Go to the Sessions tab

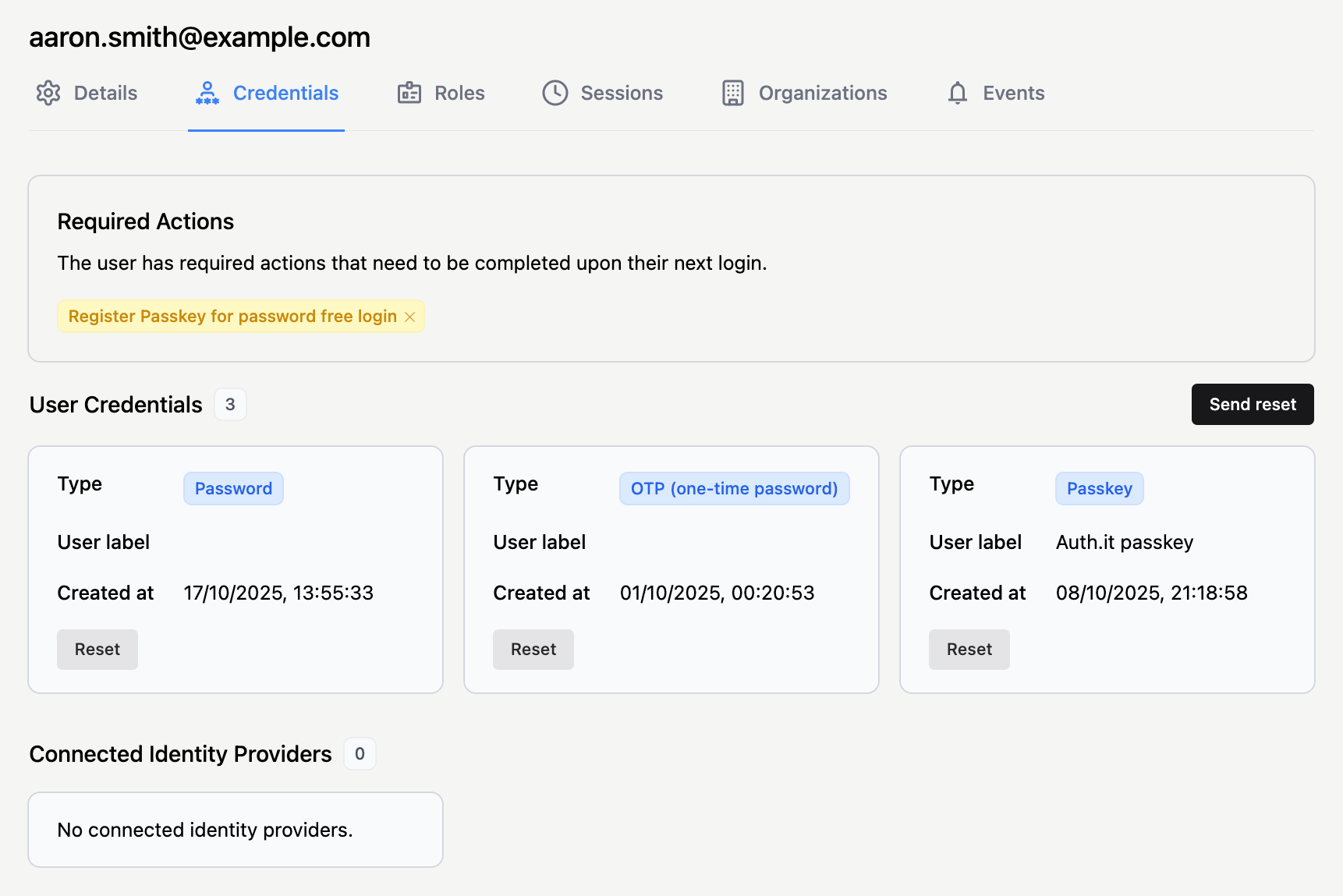point(621,93)
